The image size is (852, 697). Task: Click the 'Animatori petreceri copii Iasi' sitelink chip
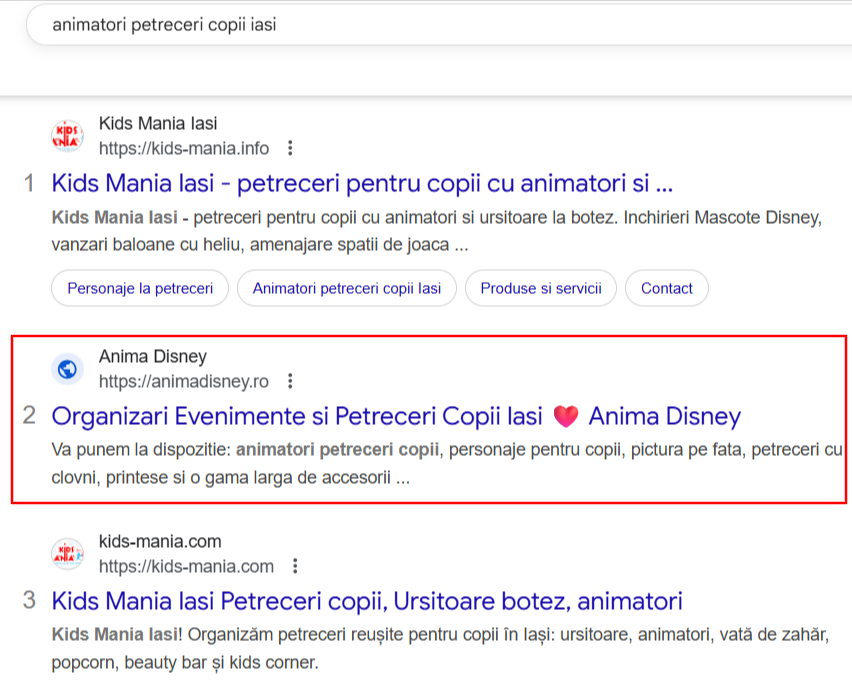[347, 288]
